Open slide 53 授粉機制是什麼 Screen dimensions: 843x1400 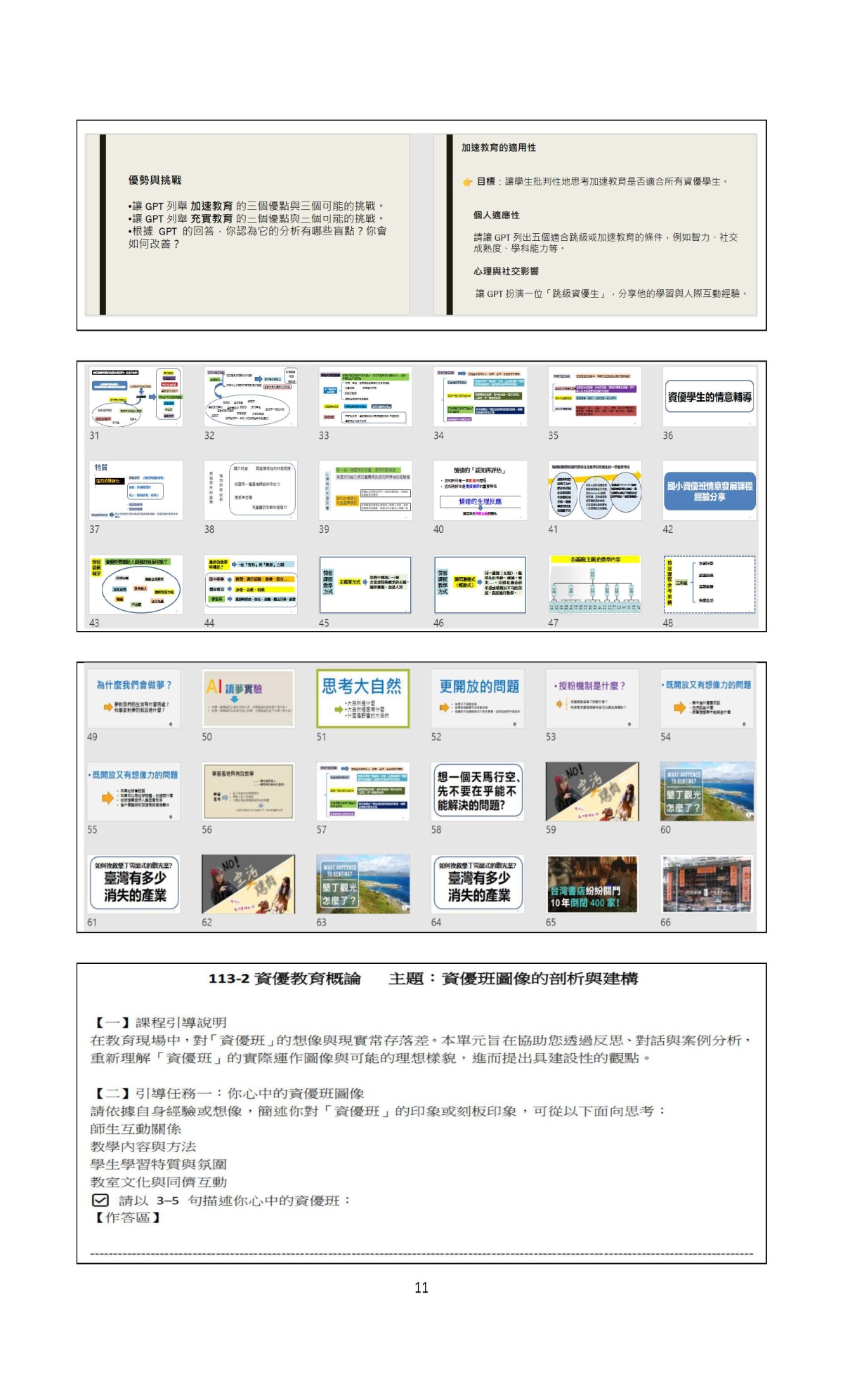pyautogui.click(x=592, y=698)
